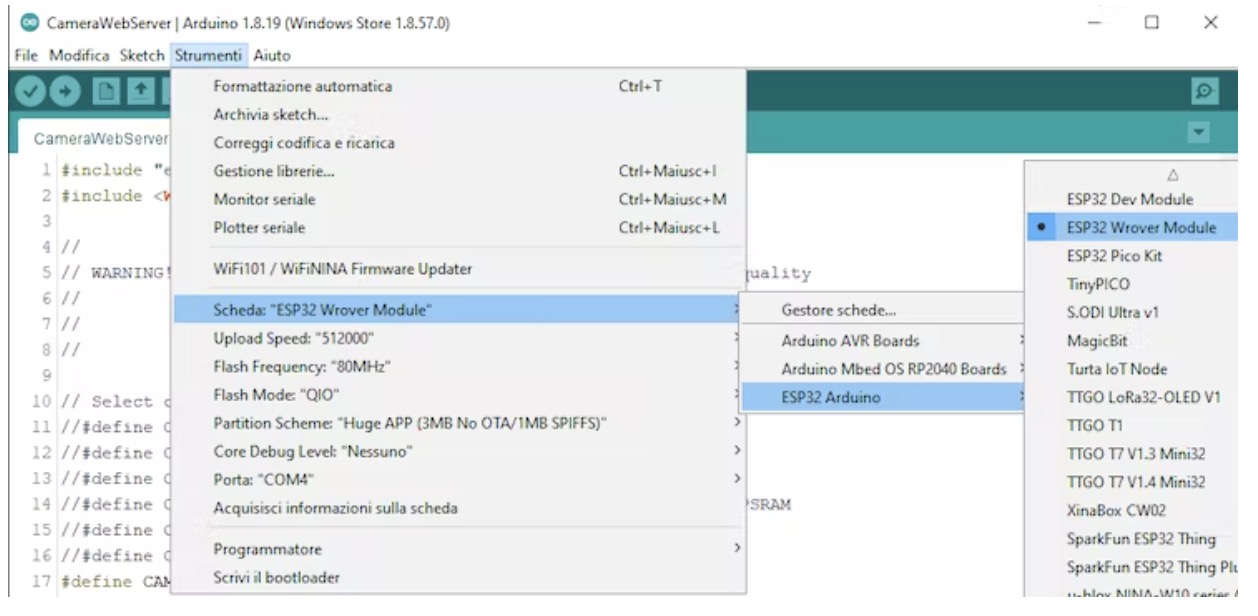Choose the selected ESP32 Wrover Module board
Image resolution: width=1258 pixels, height=616 pixels.
(1141, 228)
